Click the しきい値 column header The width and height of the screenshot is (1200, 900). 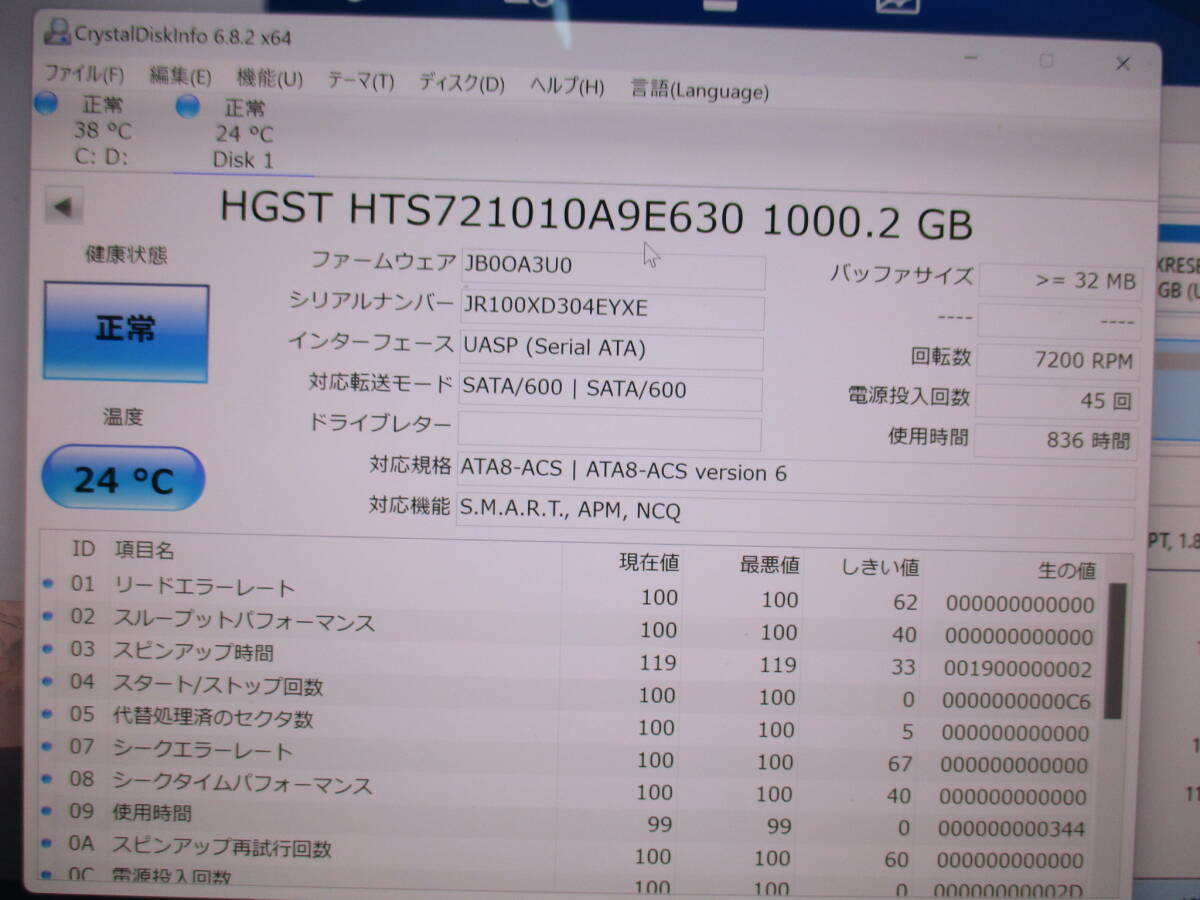tap(881, 567)
